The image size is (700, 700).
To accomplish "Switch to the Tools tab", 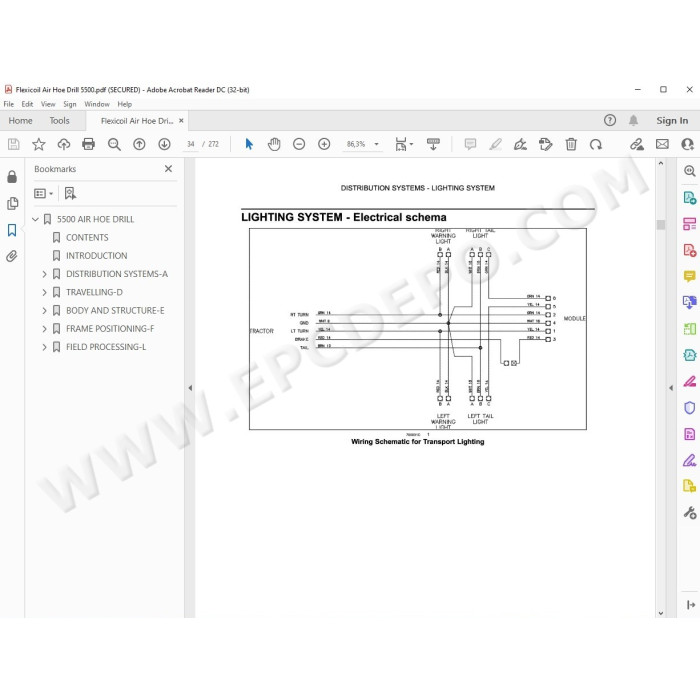I will 59,121.
